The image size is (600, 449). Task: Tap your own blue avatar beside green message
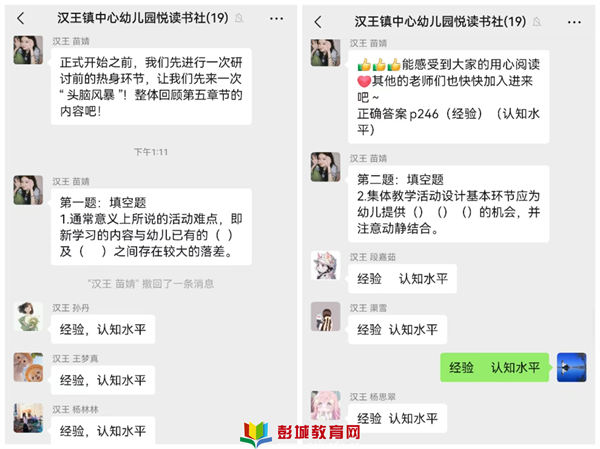click(x=571, y=367)
